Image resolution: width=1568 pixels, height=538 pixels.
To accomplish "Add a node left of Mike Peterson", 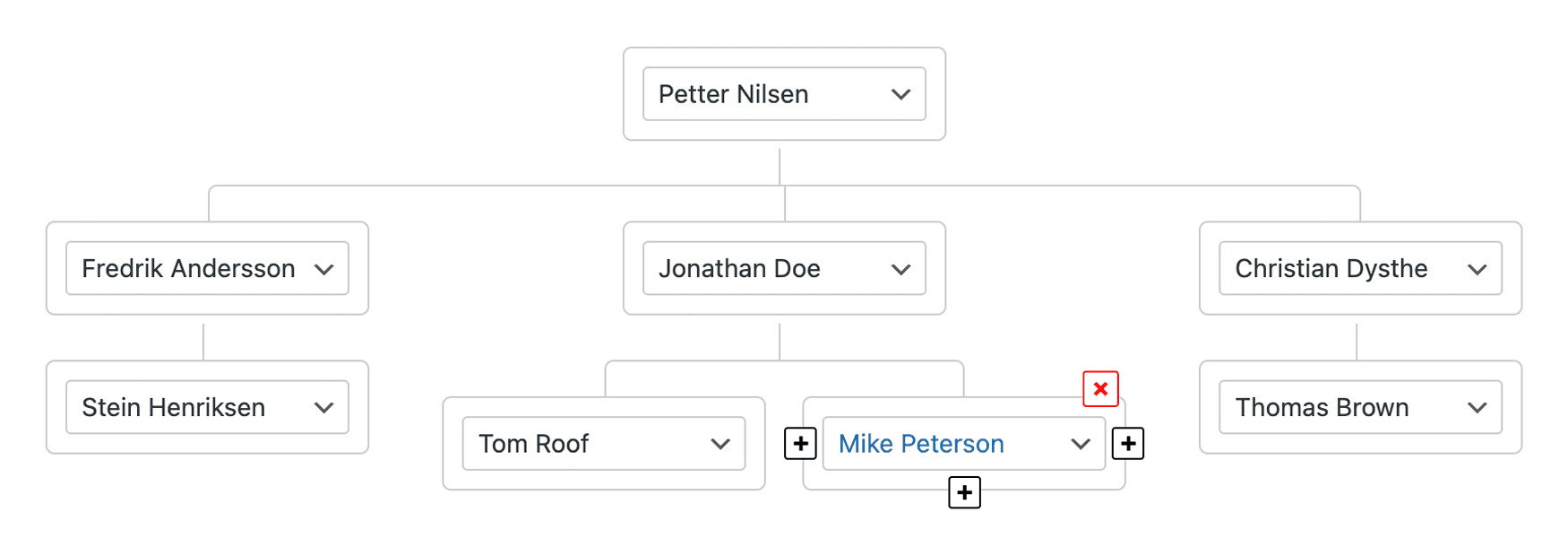I will (800, 443).
